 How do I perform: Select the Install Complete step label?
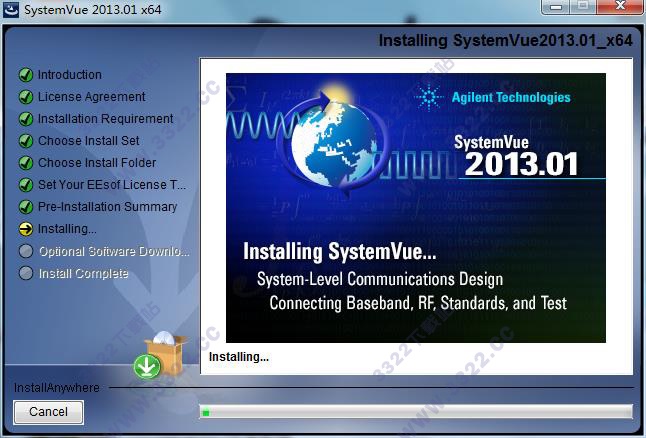point(83,273)
